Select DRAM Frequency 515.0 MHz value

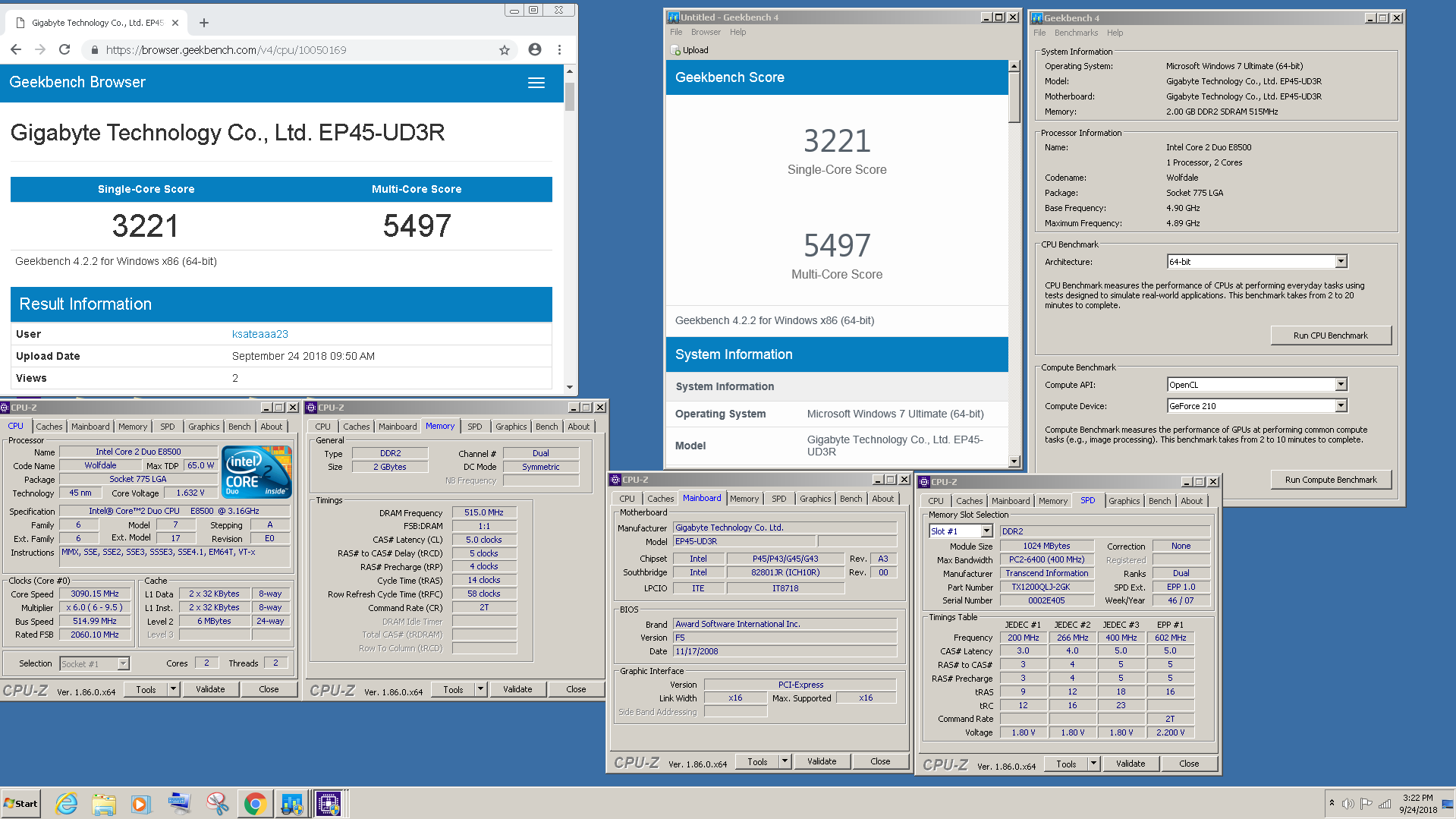[x=484, y=512]
